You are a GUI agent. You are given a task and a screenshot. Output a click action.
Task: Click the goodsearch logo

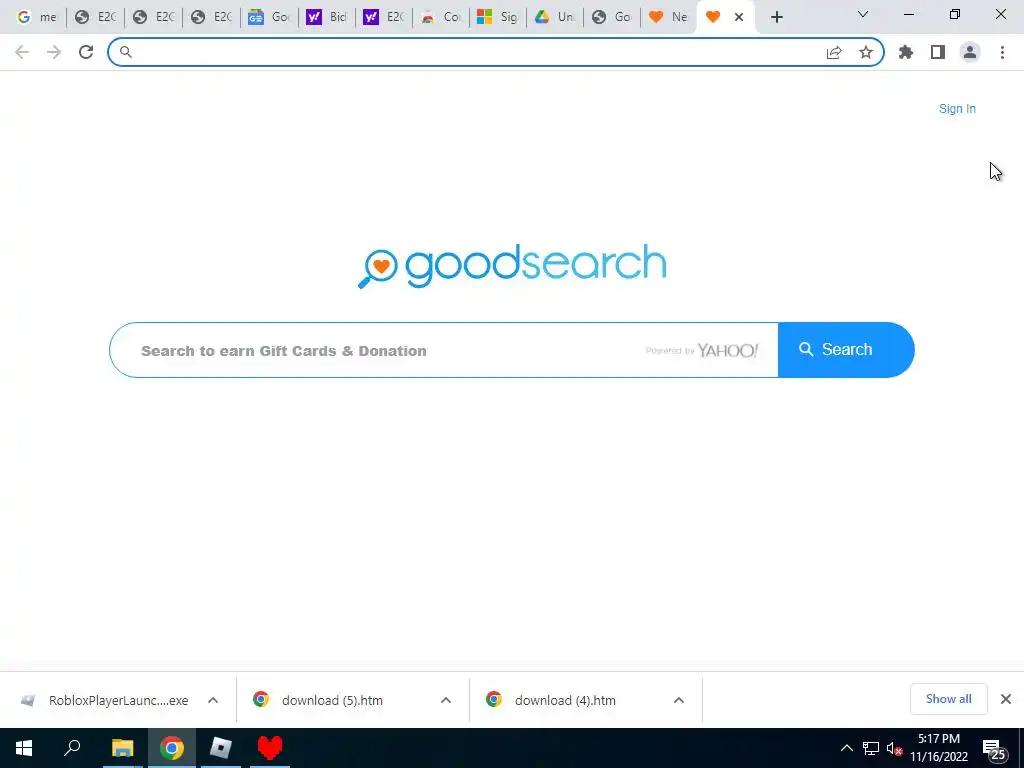pos(512,265)
